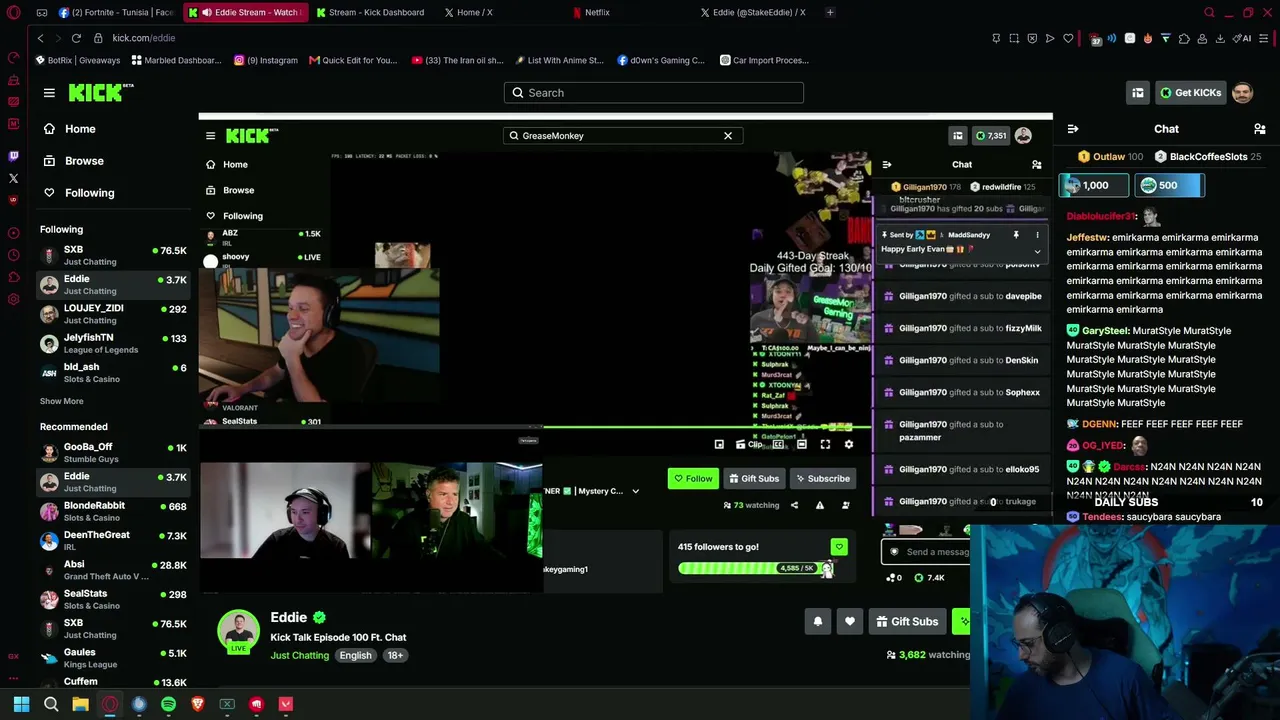The image size is (1280, 720).
Task: Add page to bookmarks with heart icon
Action: [1068, 38]
